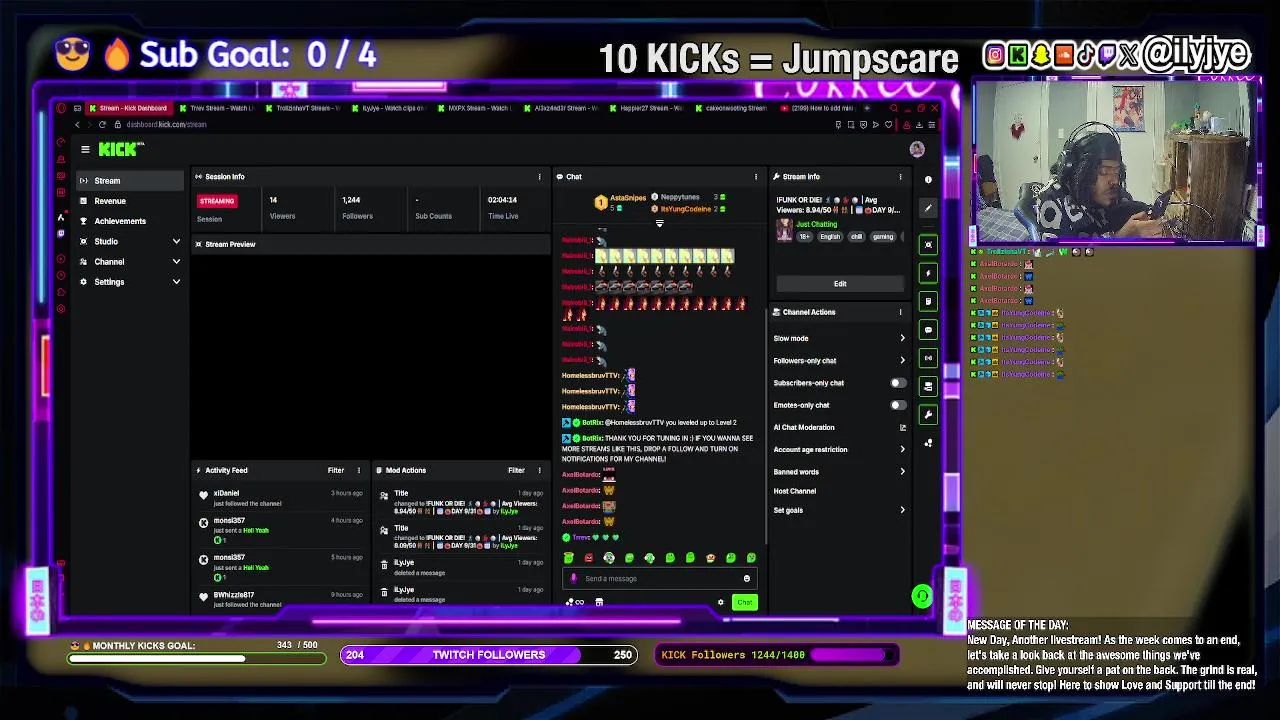1280x720 pixels.
Task: Open Banned words settings
Action: coord(839,472)
